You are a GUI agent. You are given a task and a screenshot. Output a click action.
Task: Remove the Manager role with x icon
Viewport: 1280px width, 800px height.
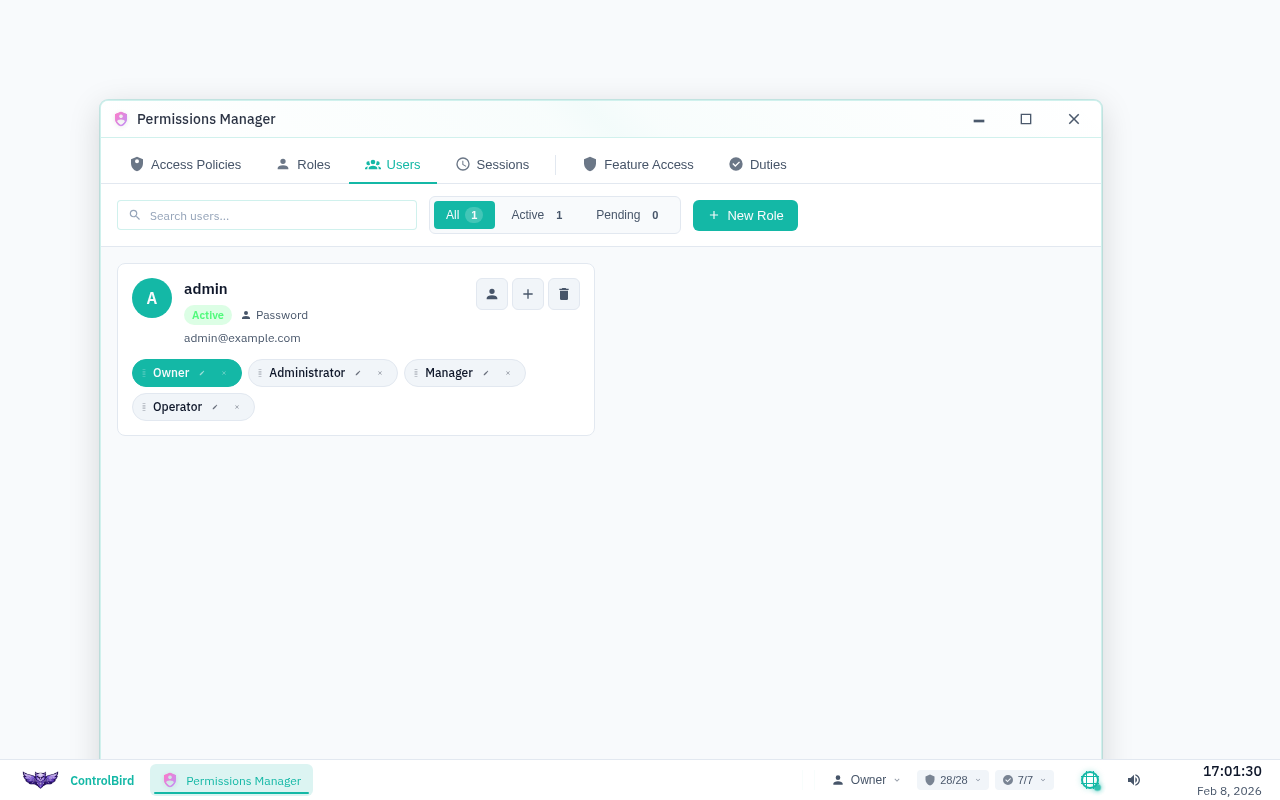pyautogui.click(x=508, y=373)
